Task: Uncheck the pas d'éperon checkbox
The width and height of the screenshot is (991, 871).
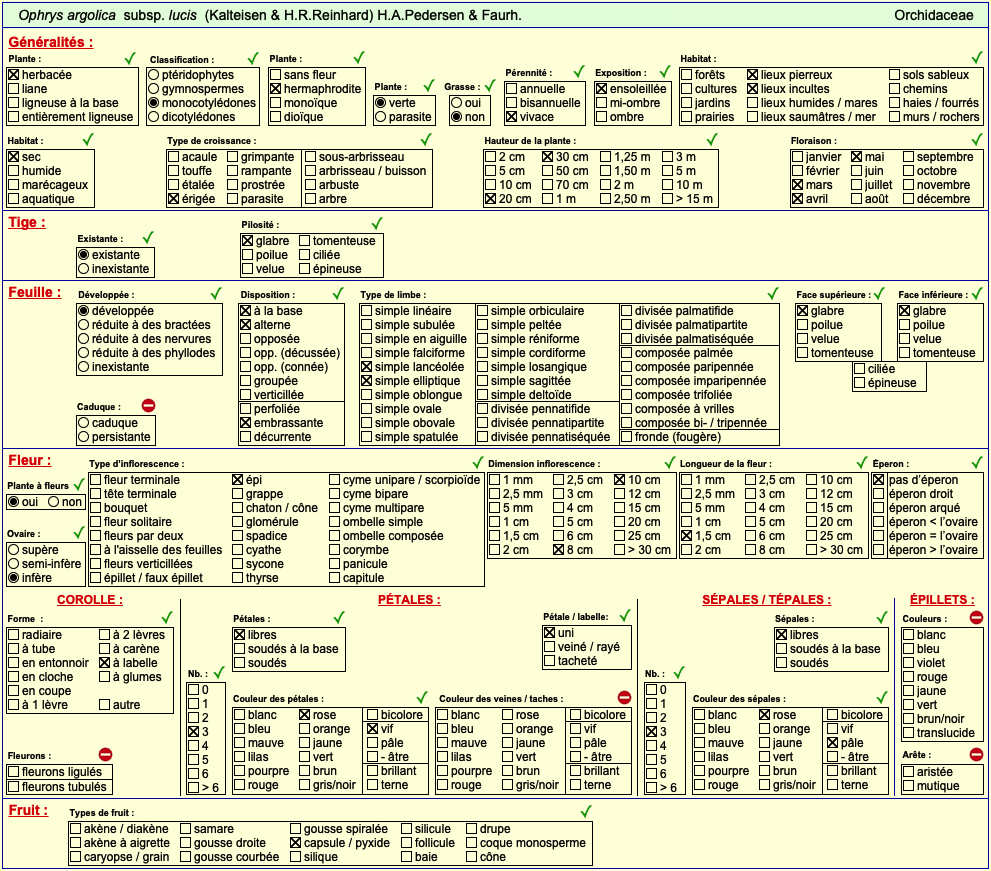Action: tap(879, 480)
